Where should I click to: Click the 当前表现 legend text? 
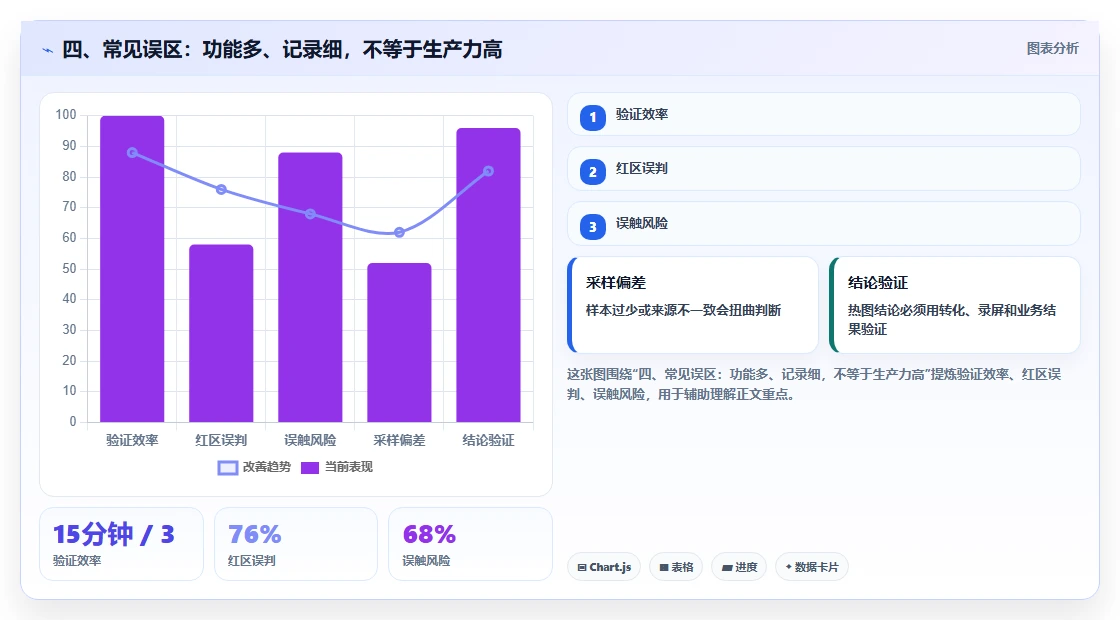(x=349, y=467)
